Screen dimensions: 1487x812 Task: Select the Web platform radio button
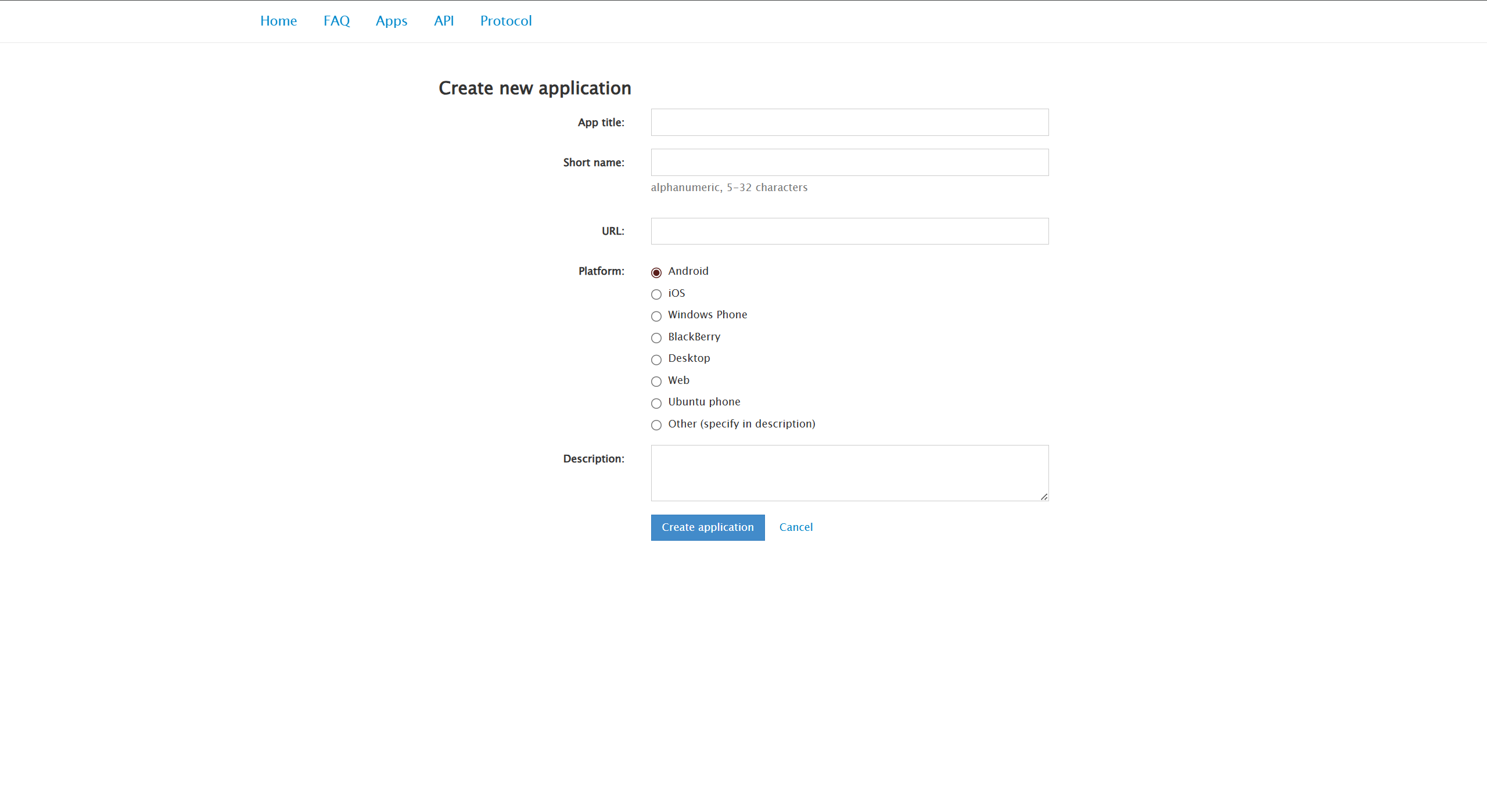coord(656,382)
